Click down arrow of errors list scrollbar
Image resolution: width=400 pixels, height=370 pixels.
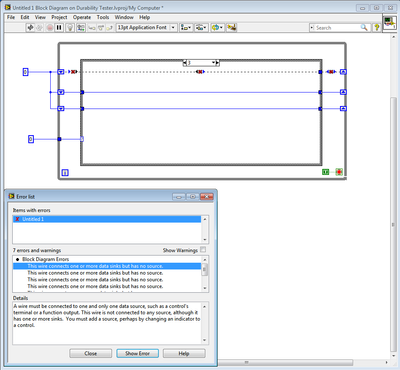click(x=205, y=289)
